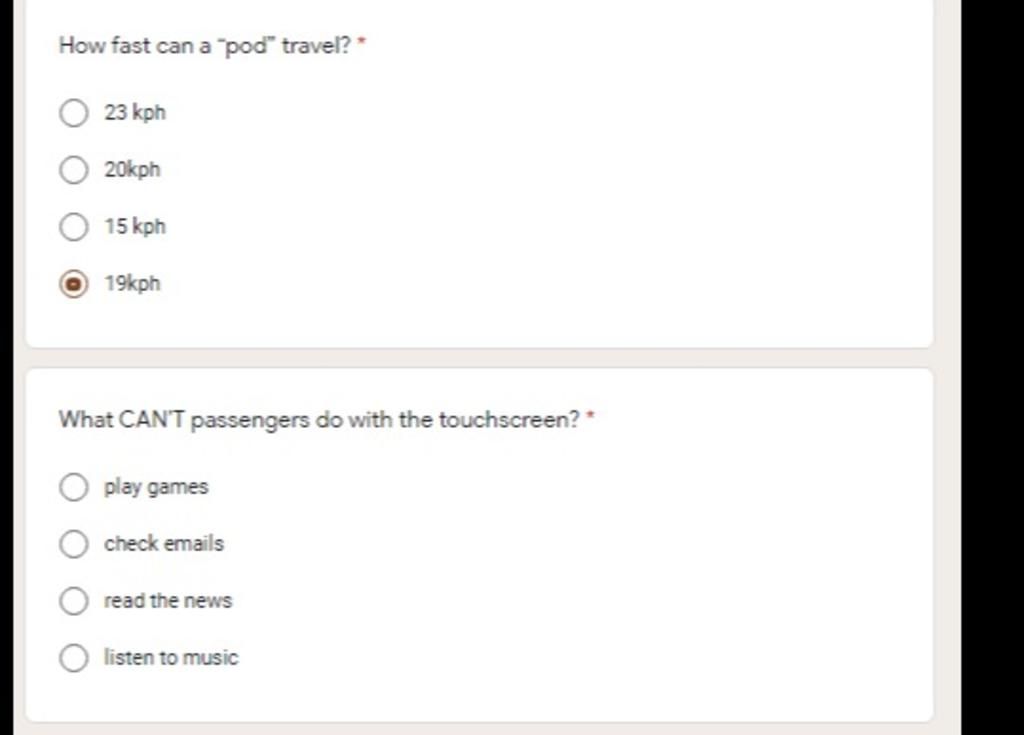Screen dimensions: 1024x735
Task: Click the touchscreen question title text
Action: (x=319, y=420)
